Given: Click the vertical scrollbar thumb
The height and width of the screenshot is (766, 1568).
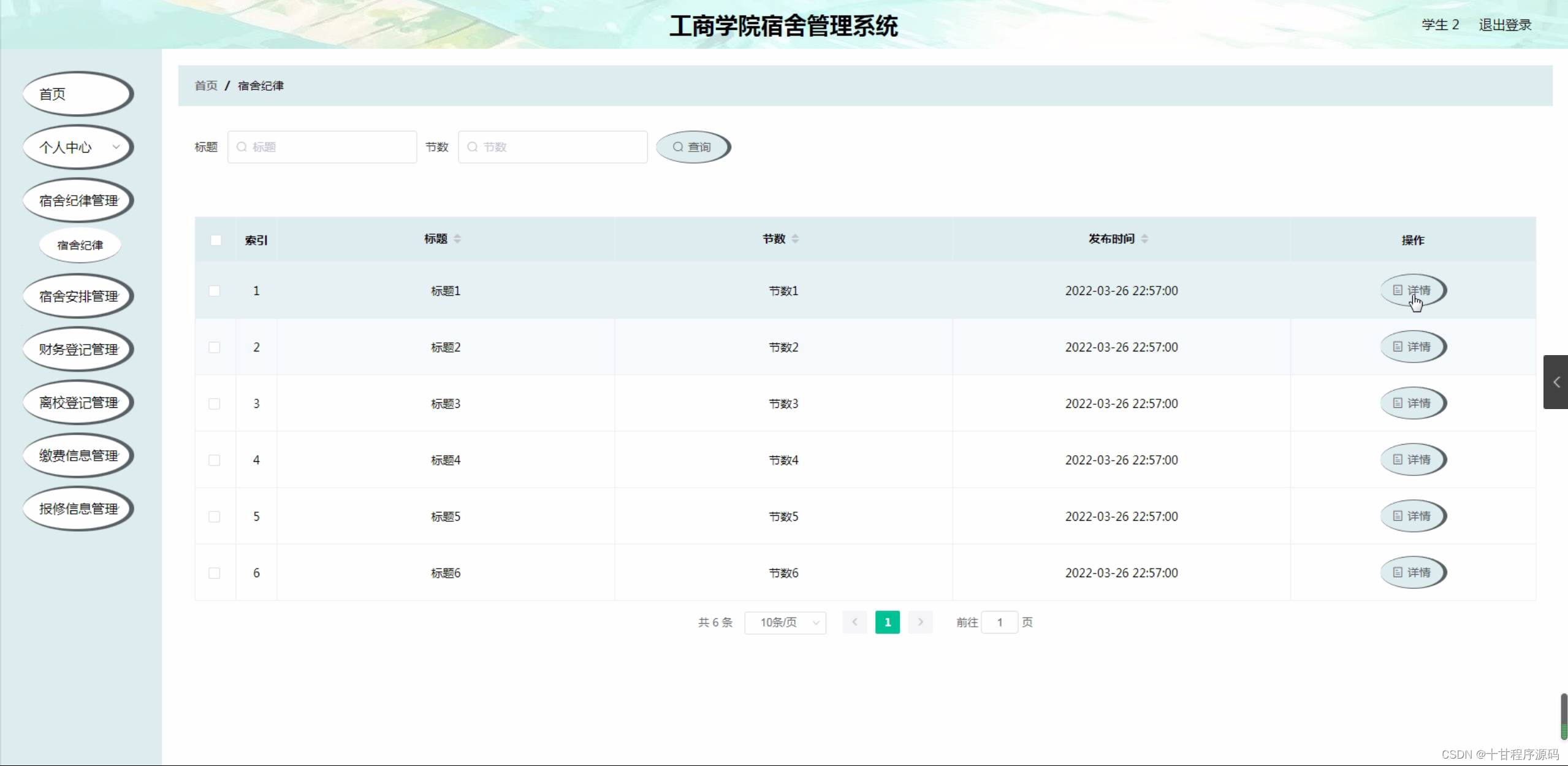Looking at the screenshot, I should 1563,716.
